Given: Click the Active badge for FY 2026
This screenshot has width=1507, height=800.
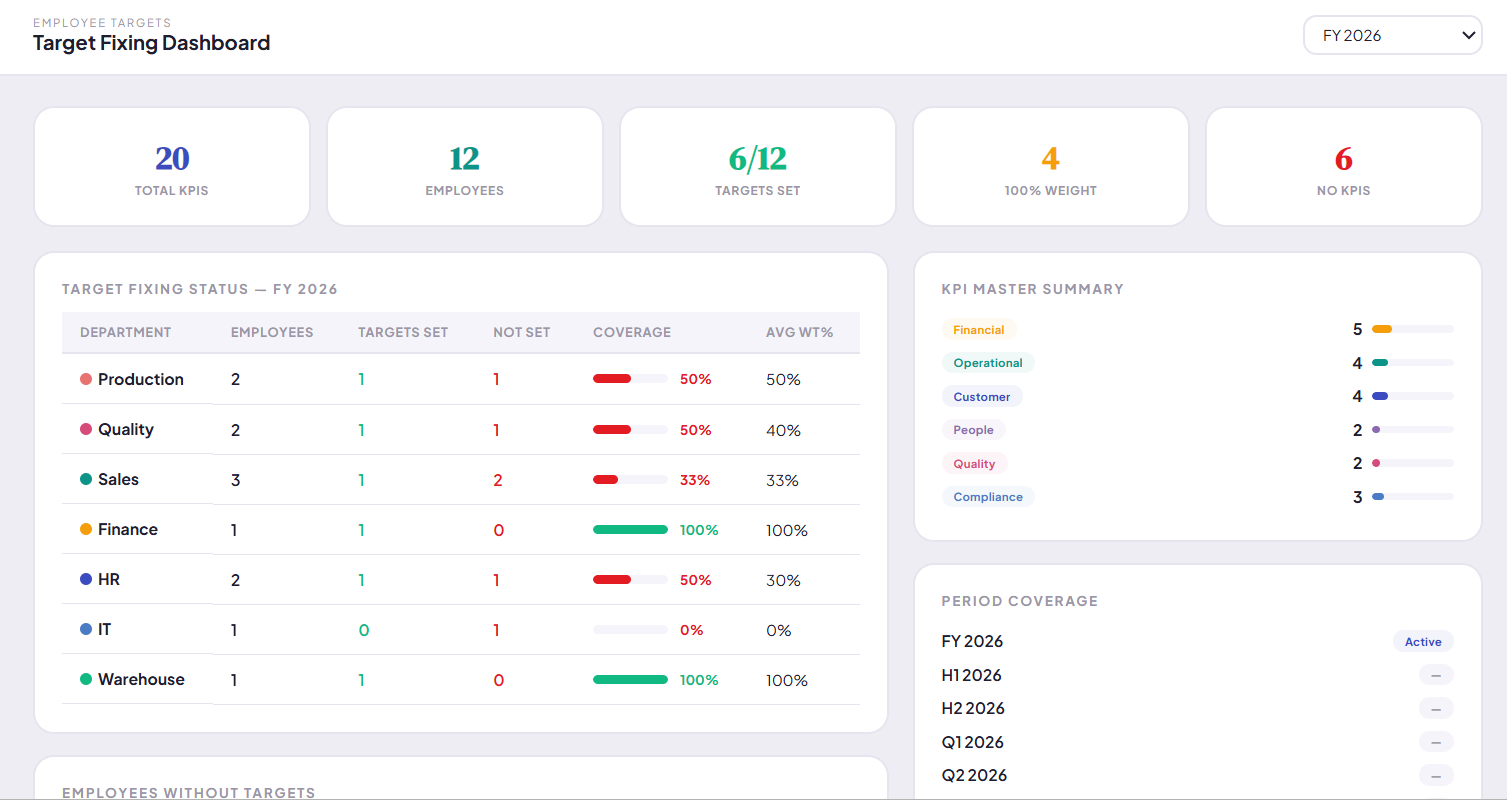Looking at the screenshot, I should click(1423, 642).
